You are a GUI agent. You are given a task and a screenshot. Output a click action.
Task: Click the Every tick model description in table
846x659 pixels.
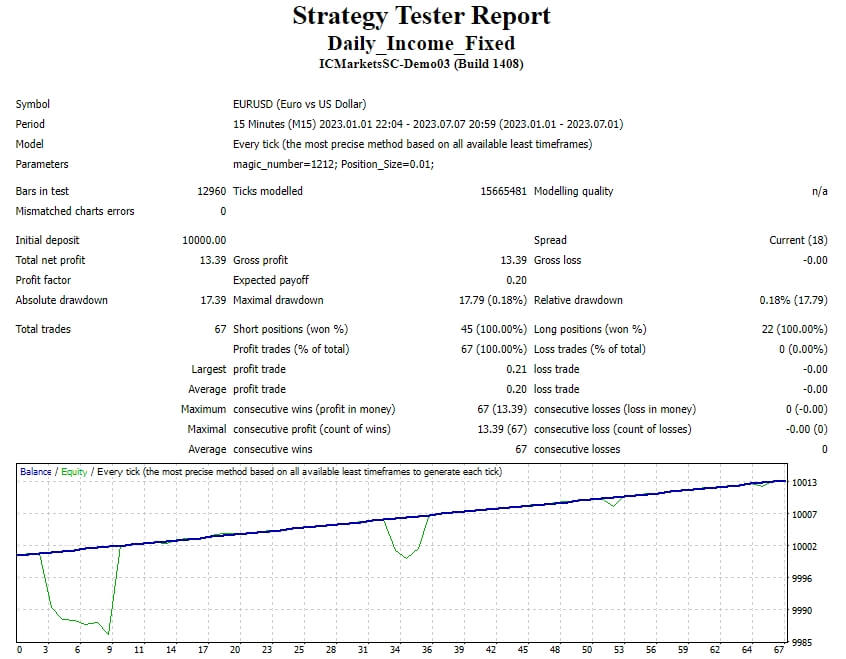coord(413,144)
